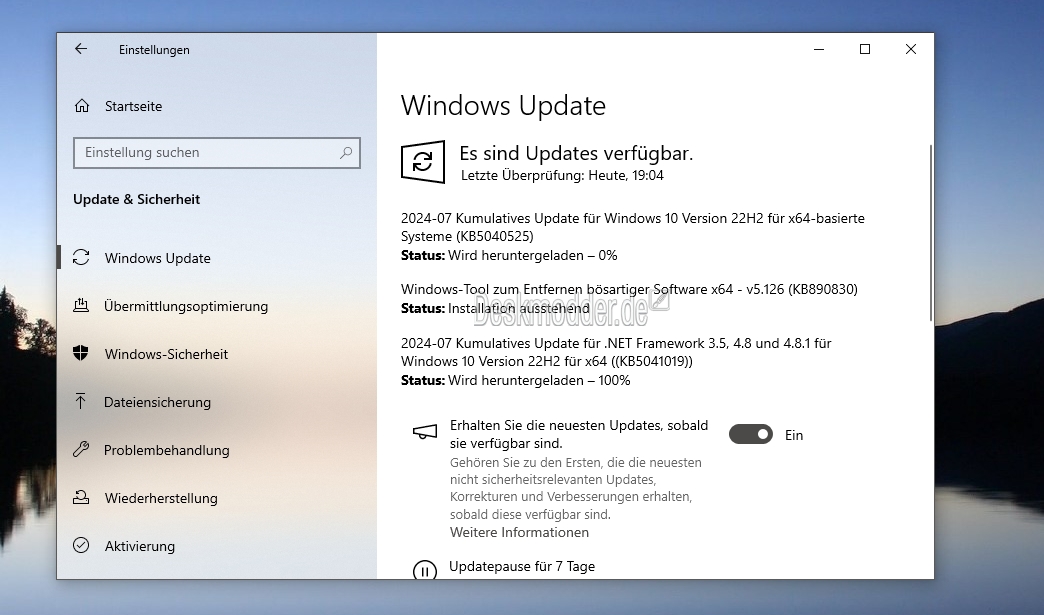1044x615 pixels.
Task: Open Wiederherstellung options
Action: [161, 498]
